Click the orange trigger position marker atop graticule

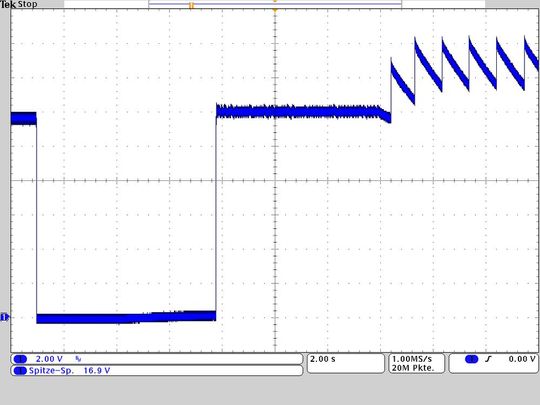pos(275,11)
